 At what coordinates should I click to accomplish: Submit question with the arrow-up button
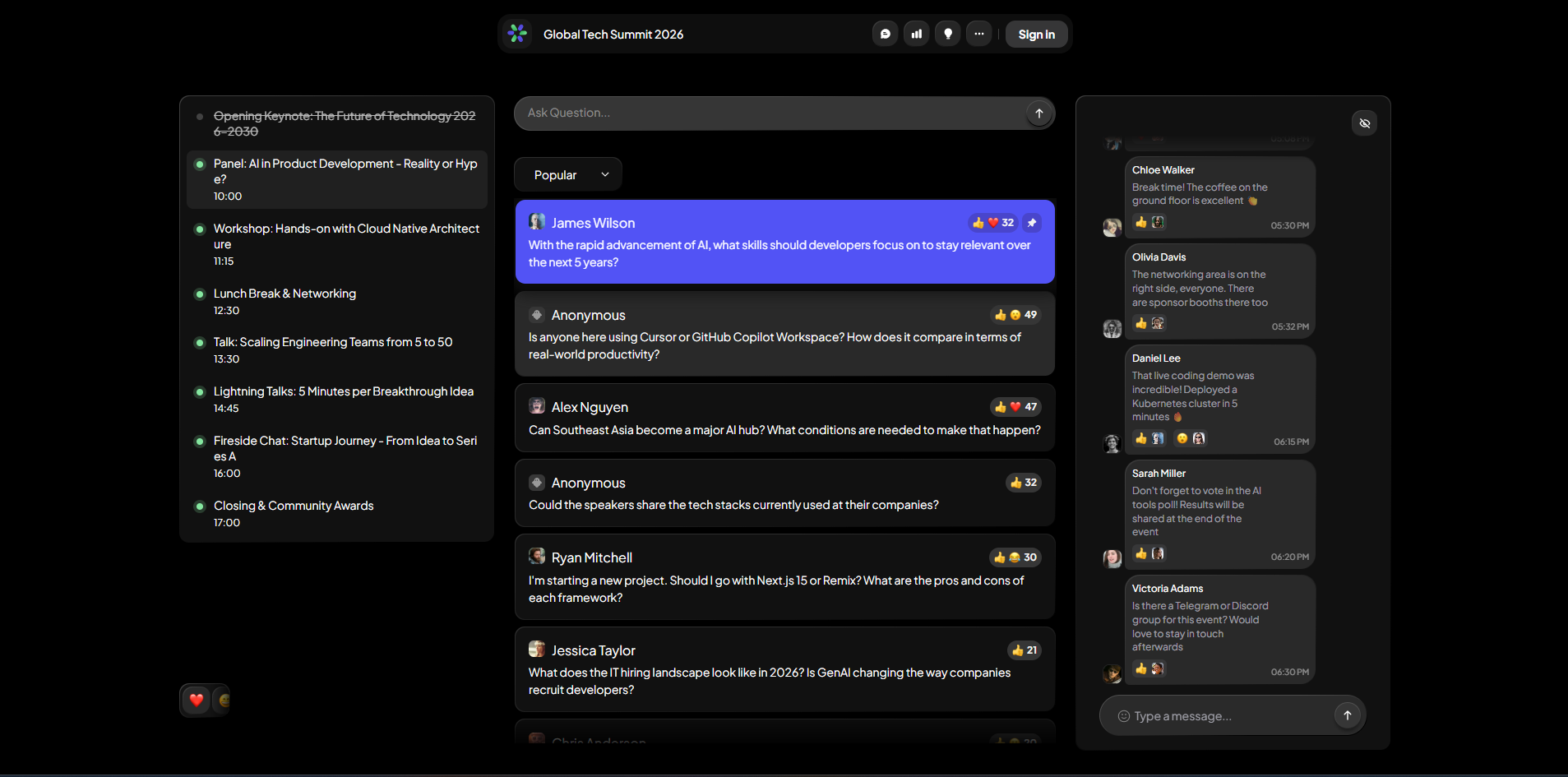(1038, 113)
